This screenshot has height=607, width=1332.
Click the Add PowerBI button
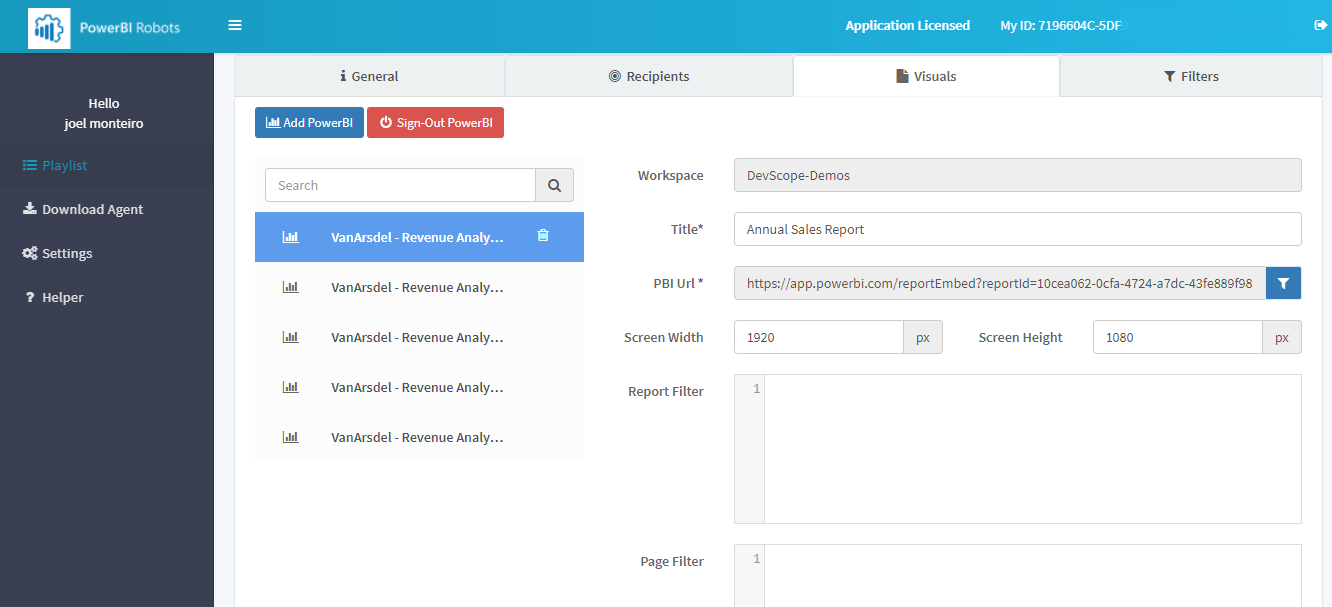click(308, 122)
